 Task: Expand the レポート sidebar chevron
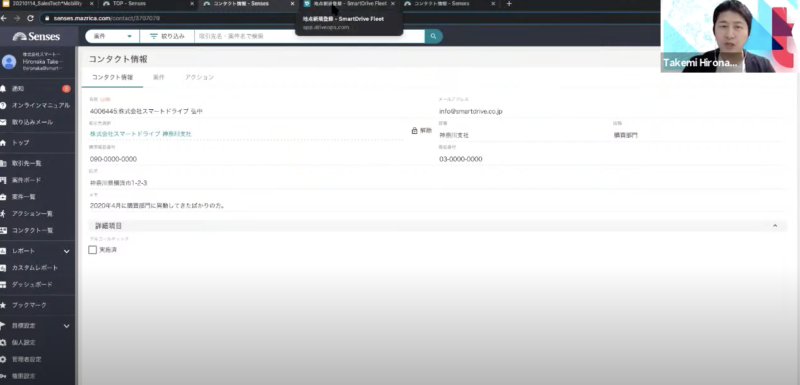click(x=67, y=251)
